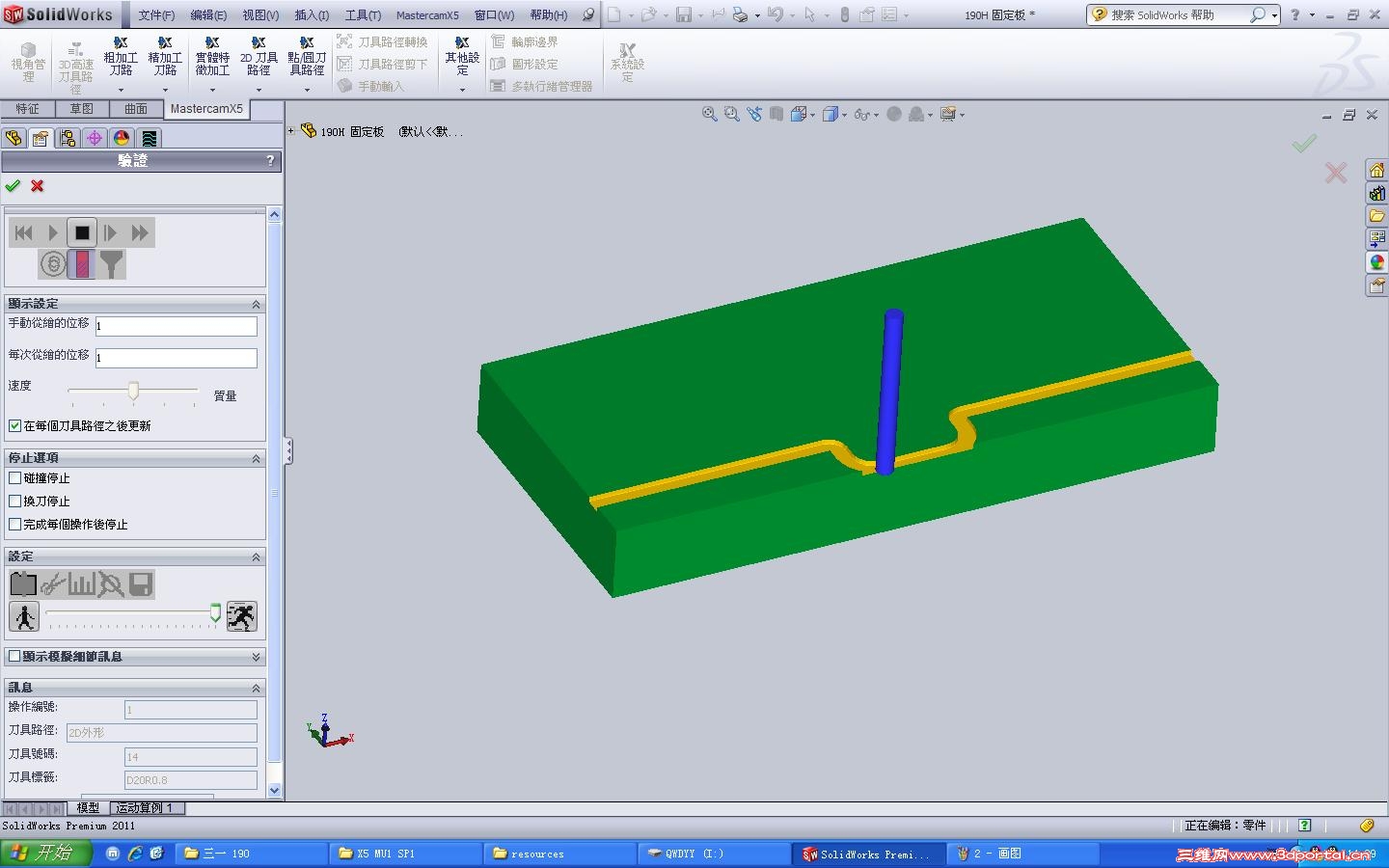Open File Explorer in the task pane
The height and width of the screenshot is (868, 1389).
[x=1376, y=216]
